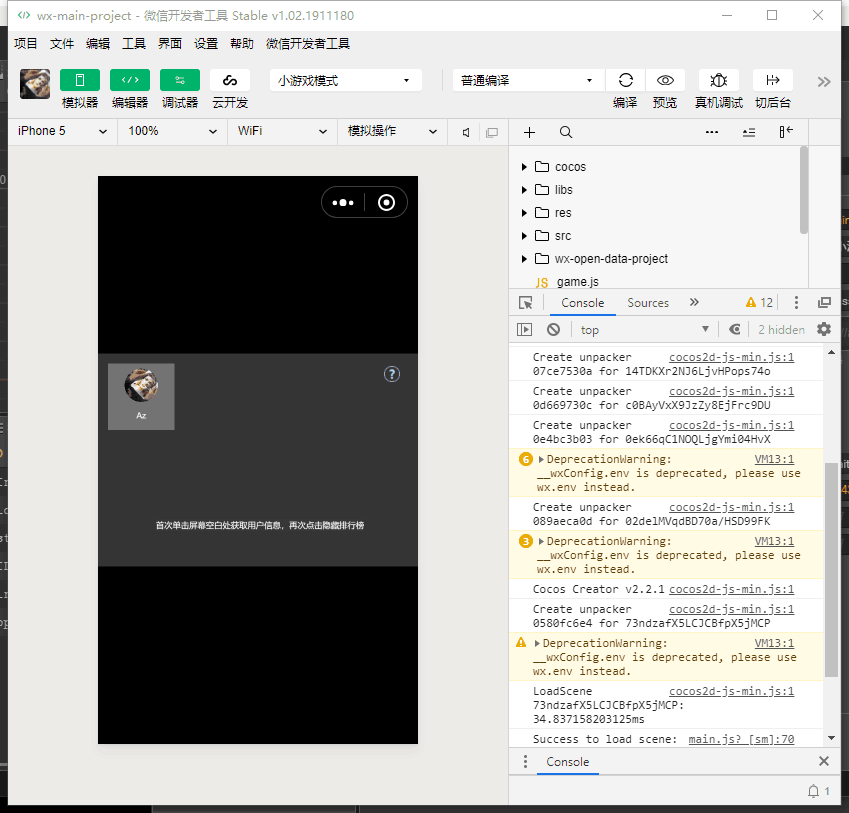The width and height of the screenshot is (849, 813).
Task: Open 文件 menu
Action: [x=61, y=43]
